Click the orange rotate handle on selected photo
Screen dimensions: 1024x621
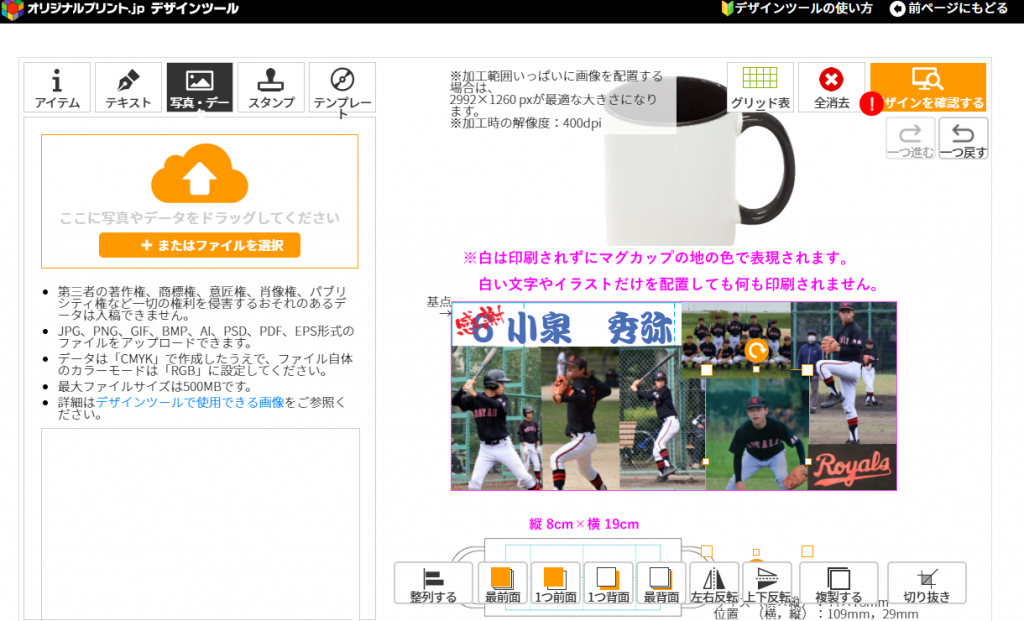756,351
